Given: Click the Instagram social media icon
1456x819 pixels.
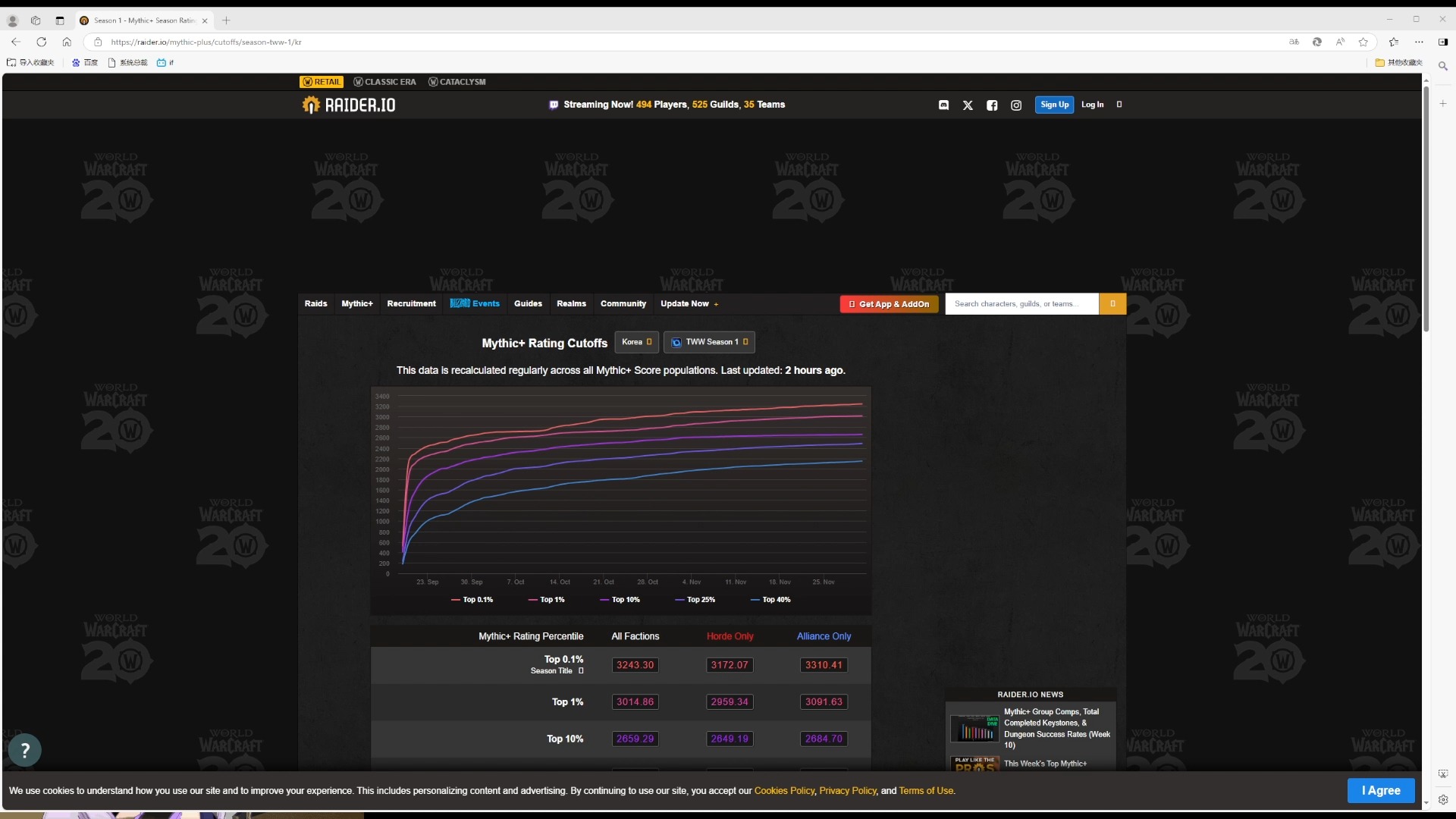Looking at the screenshot, I should pos(1016,104).
